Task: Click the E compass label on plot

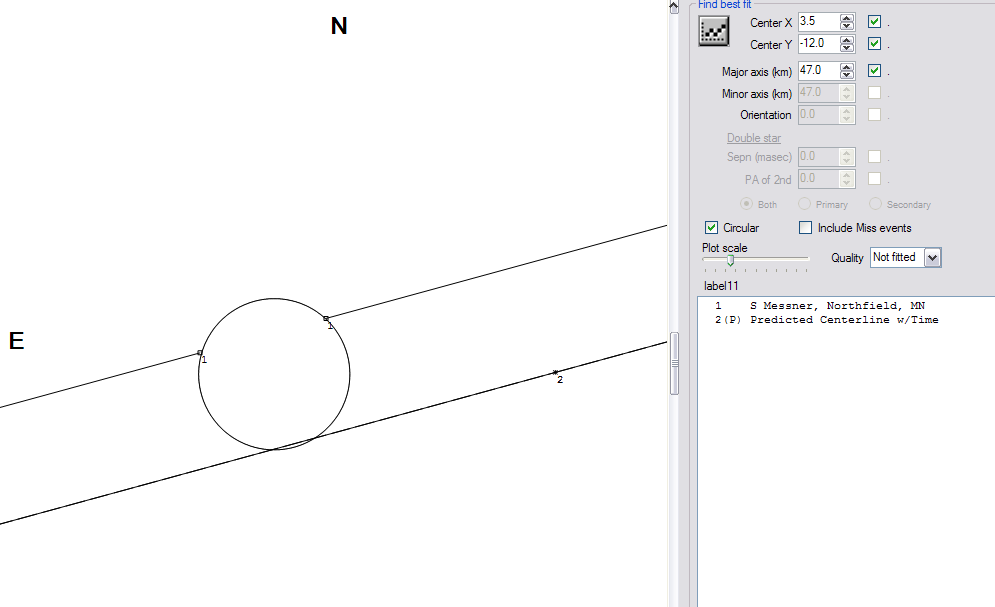Action: [16, 341]
